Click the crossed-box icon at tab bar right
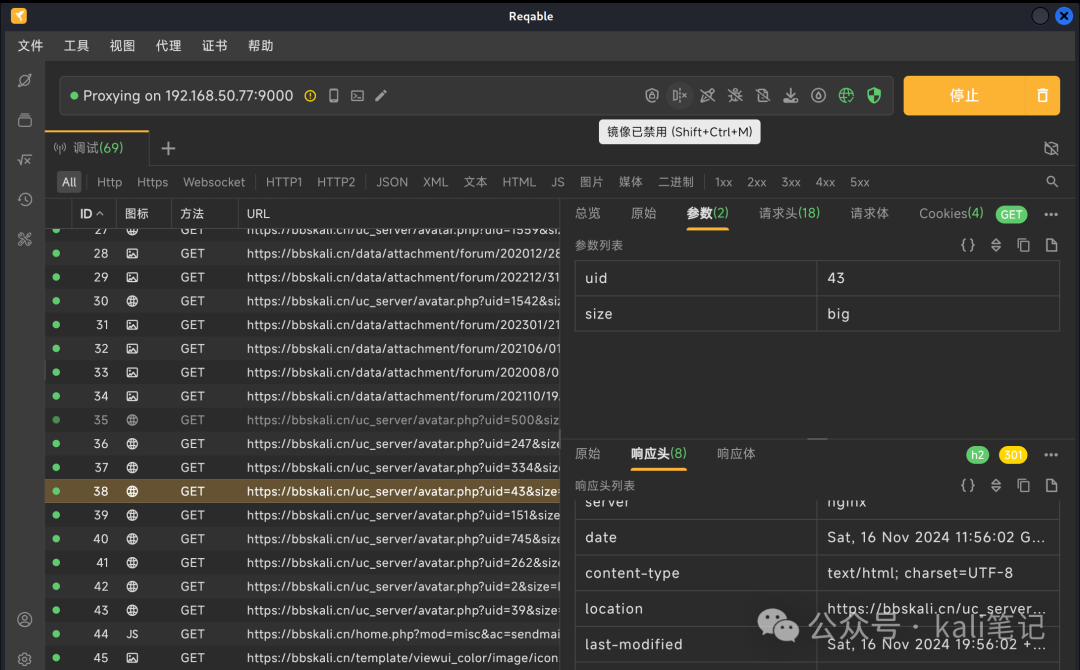Image resolution: width=1080 pixels, height=670 pixels. click(x=1051, y=148)
